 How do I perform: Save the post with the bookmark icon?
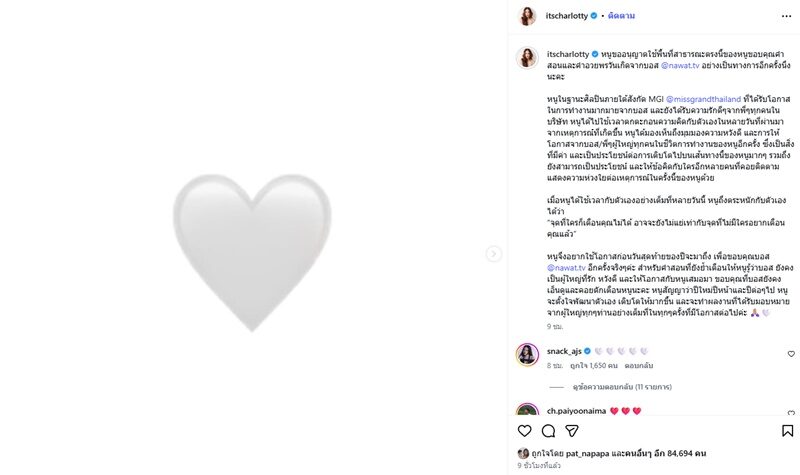click(787, 431)
